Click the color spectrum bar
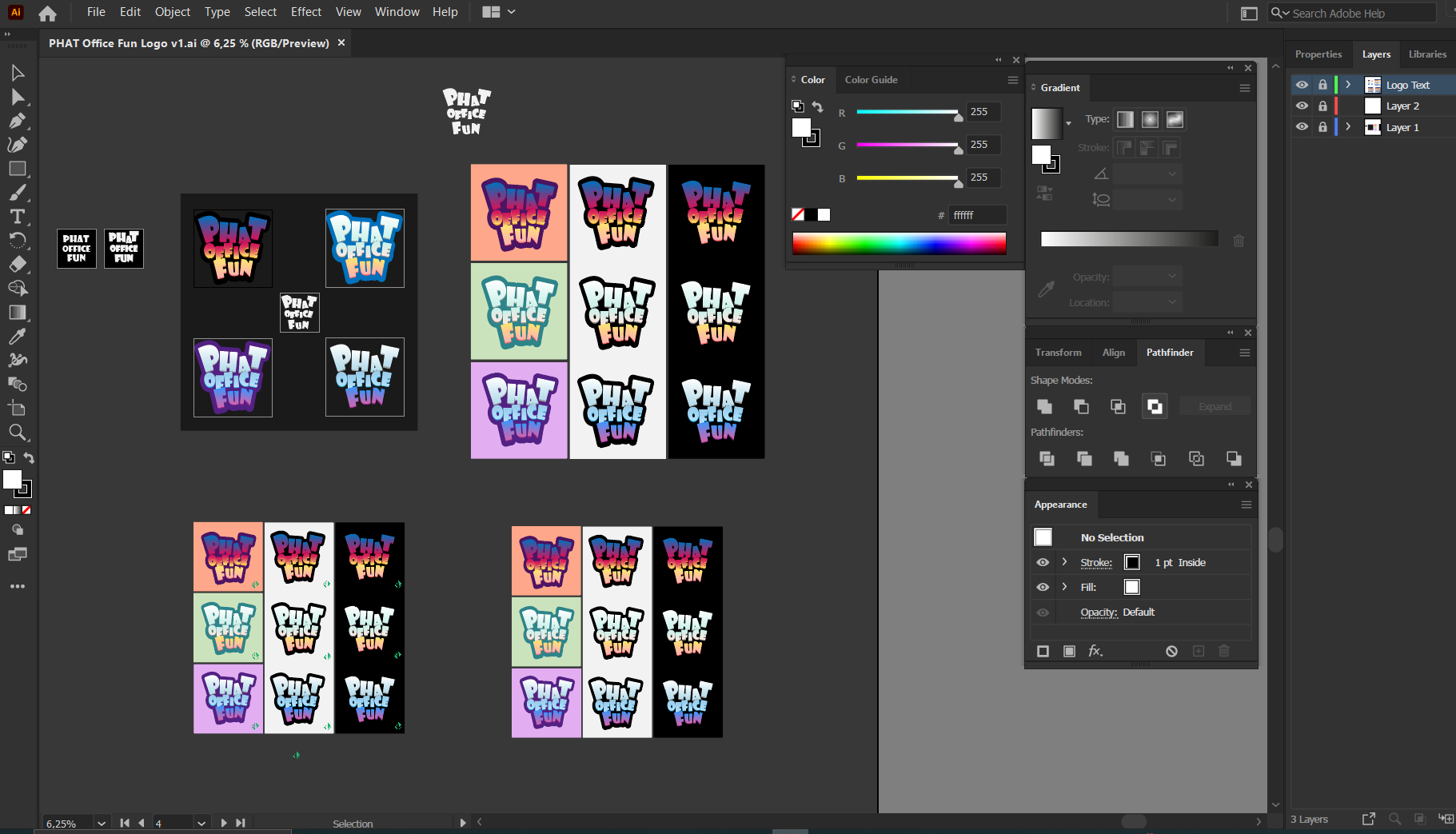Viewport: 1456px width, 834px height. click(x=899, y=244)
